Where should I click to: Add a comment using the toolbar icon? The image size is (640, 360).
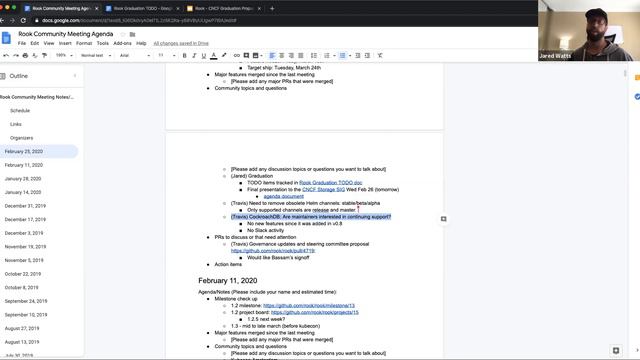[x=246, y=56]
